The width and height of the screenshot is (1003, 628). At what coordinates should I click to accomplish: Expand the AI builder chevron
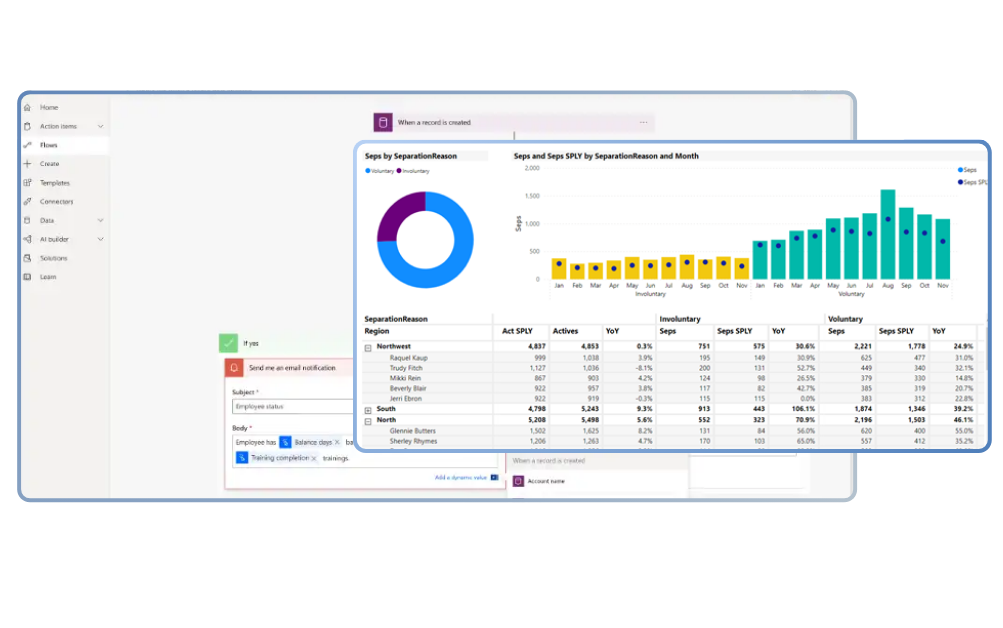tap(100, 239)
